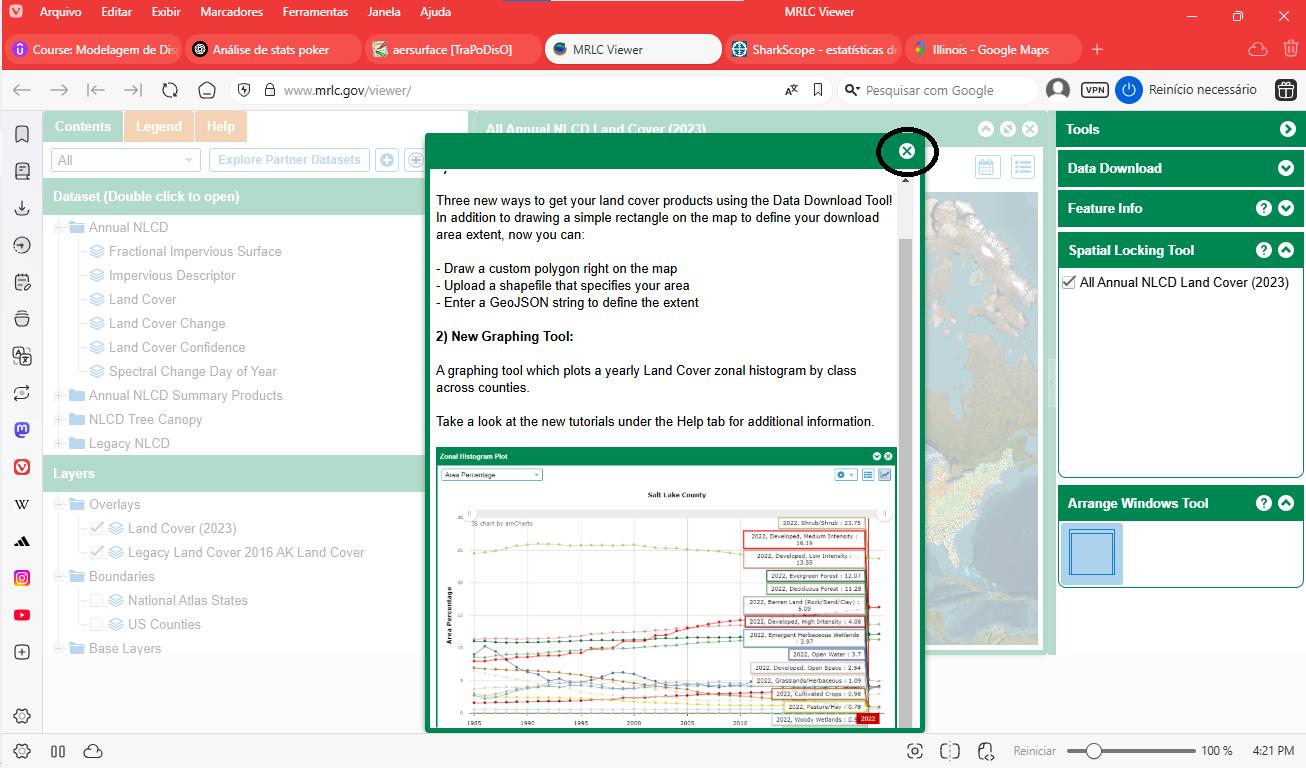Collapse the Arrange Windows Tool panel
Screen dimensions: 1306x768
coord(1286,503)
